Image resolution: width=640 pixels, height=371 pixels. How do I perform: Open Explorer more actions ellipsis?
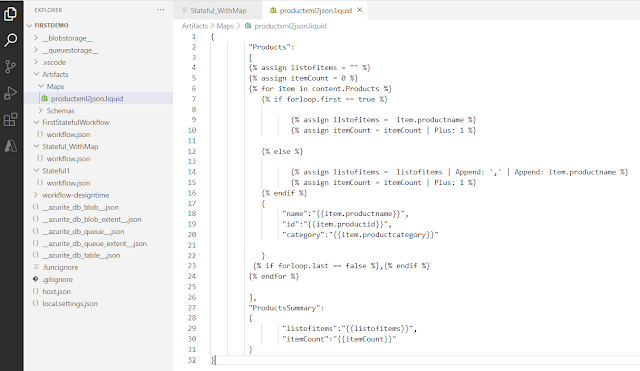160,10
